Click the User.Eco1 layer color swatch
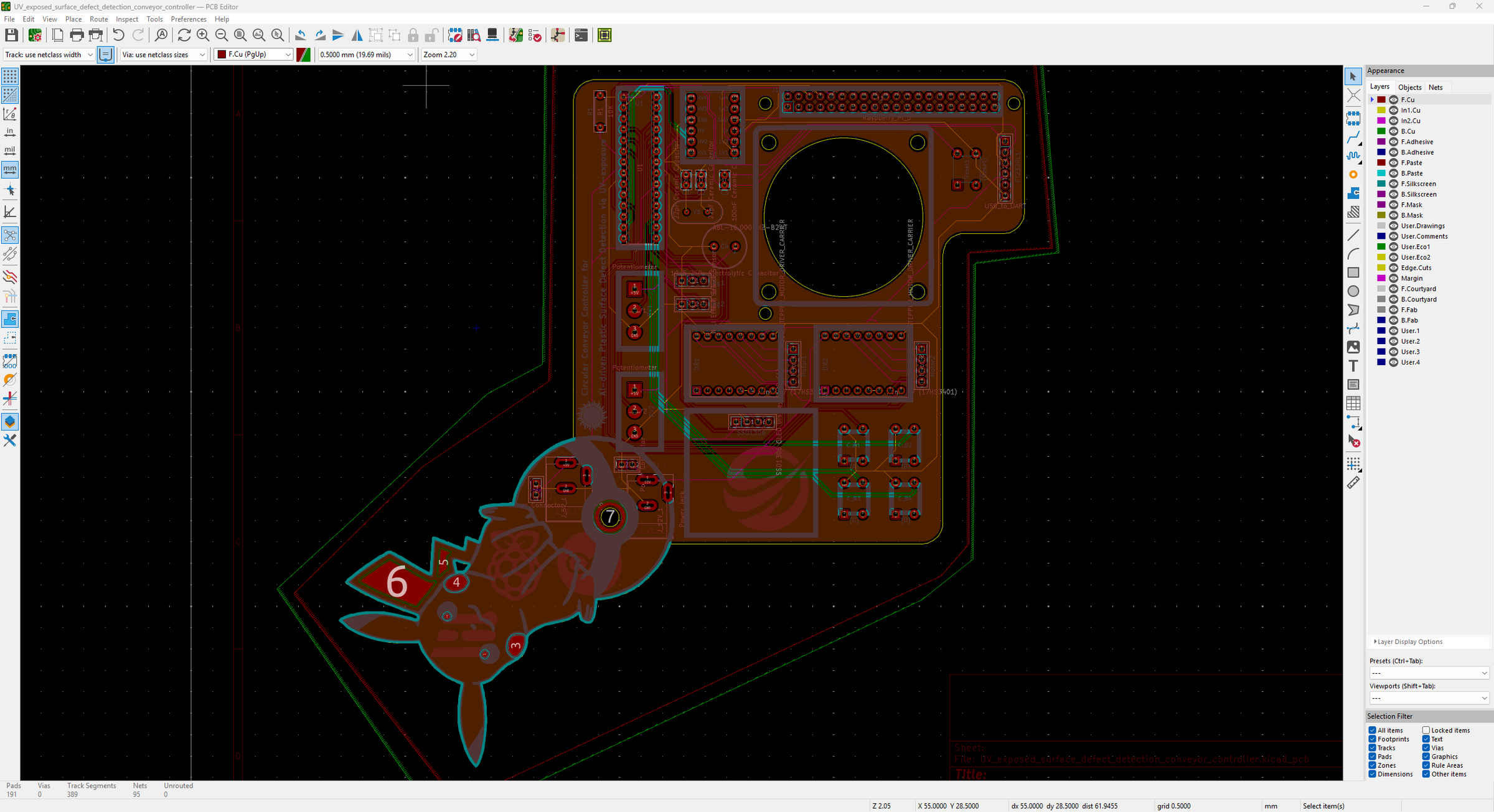 (1381, 247)
